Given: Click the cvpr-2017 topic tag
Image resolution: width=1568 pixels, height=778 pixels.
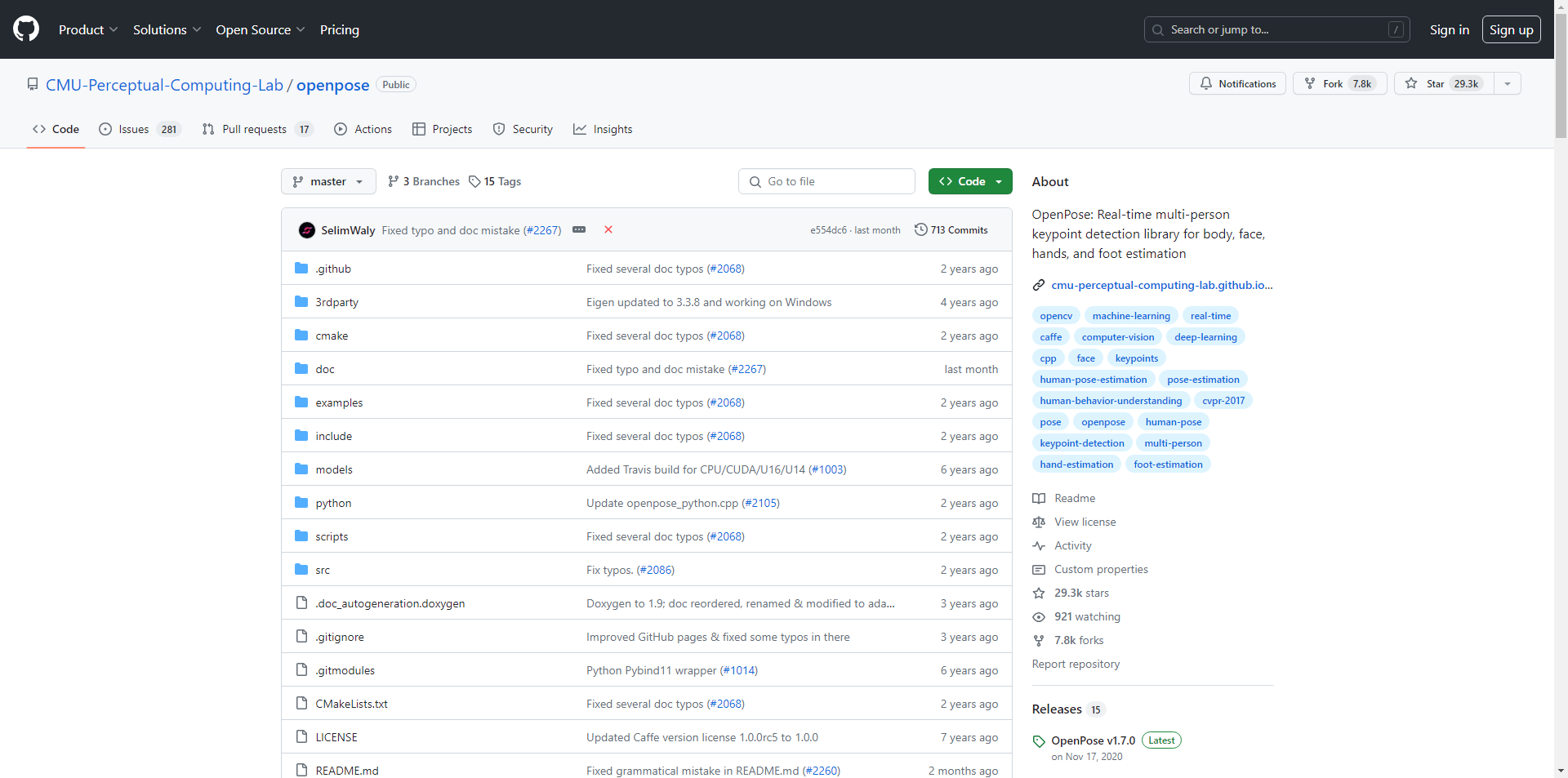Looking at the screenshot, I should 1223,401.
